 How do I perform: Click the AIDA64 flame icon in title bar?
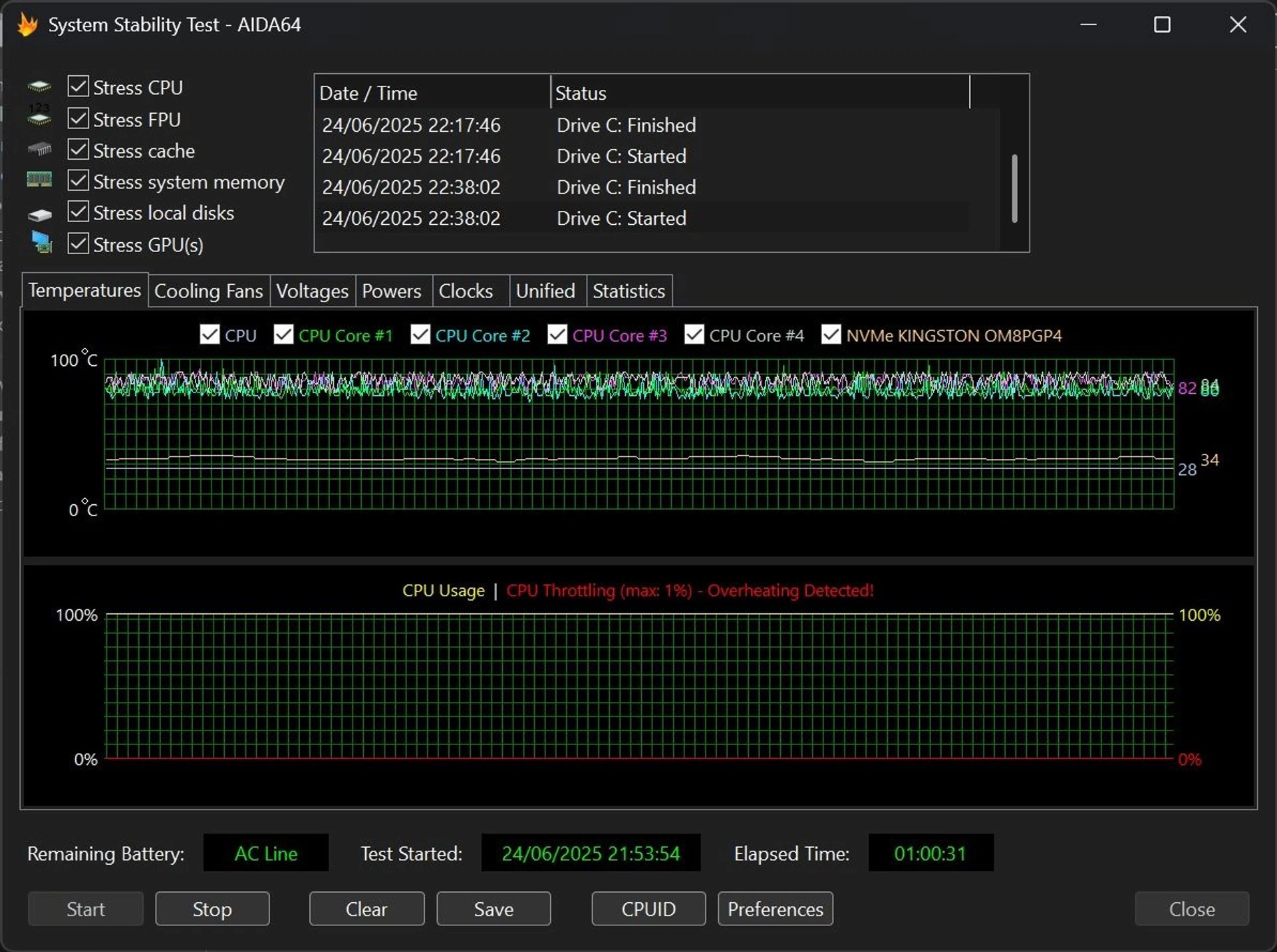pyautogui.click(x=27, y=25)
